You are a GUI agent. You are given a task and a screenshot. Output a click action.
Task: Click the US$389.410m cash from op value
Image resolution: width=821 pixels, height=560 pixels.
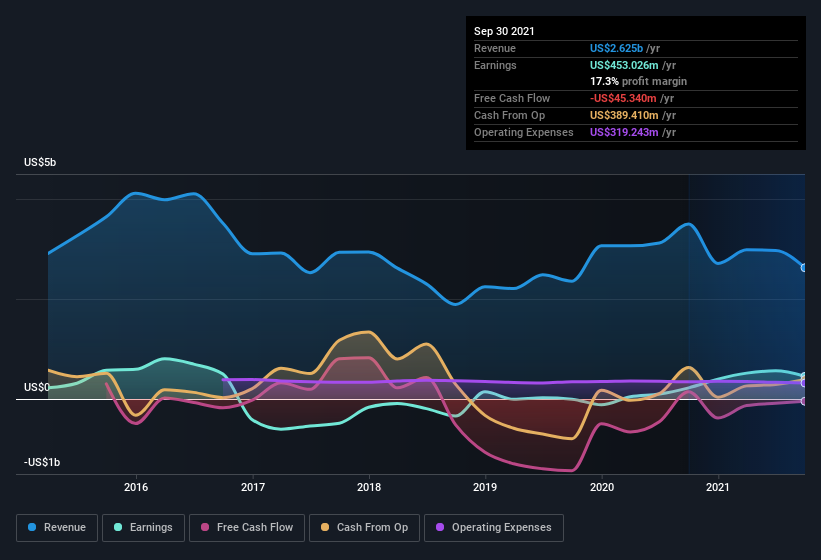tap(624, 115)
